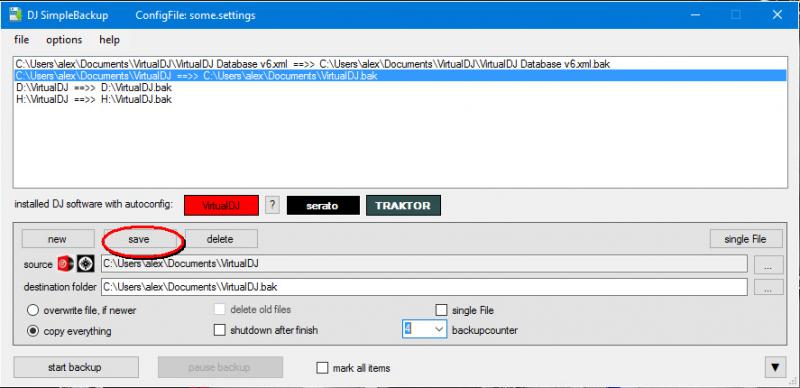Enable the 'shutdown after finish' checkbox
The height and width of the screenshot is (388, 800).
pos(219,330)
